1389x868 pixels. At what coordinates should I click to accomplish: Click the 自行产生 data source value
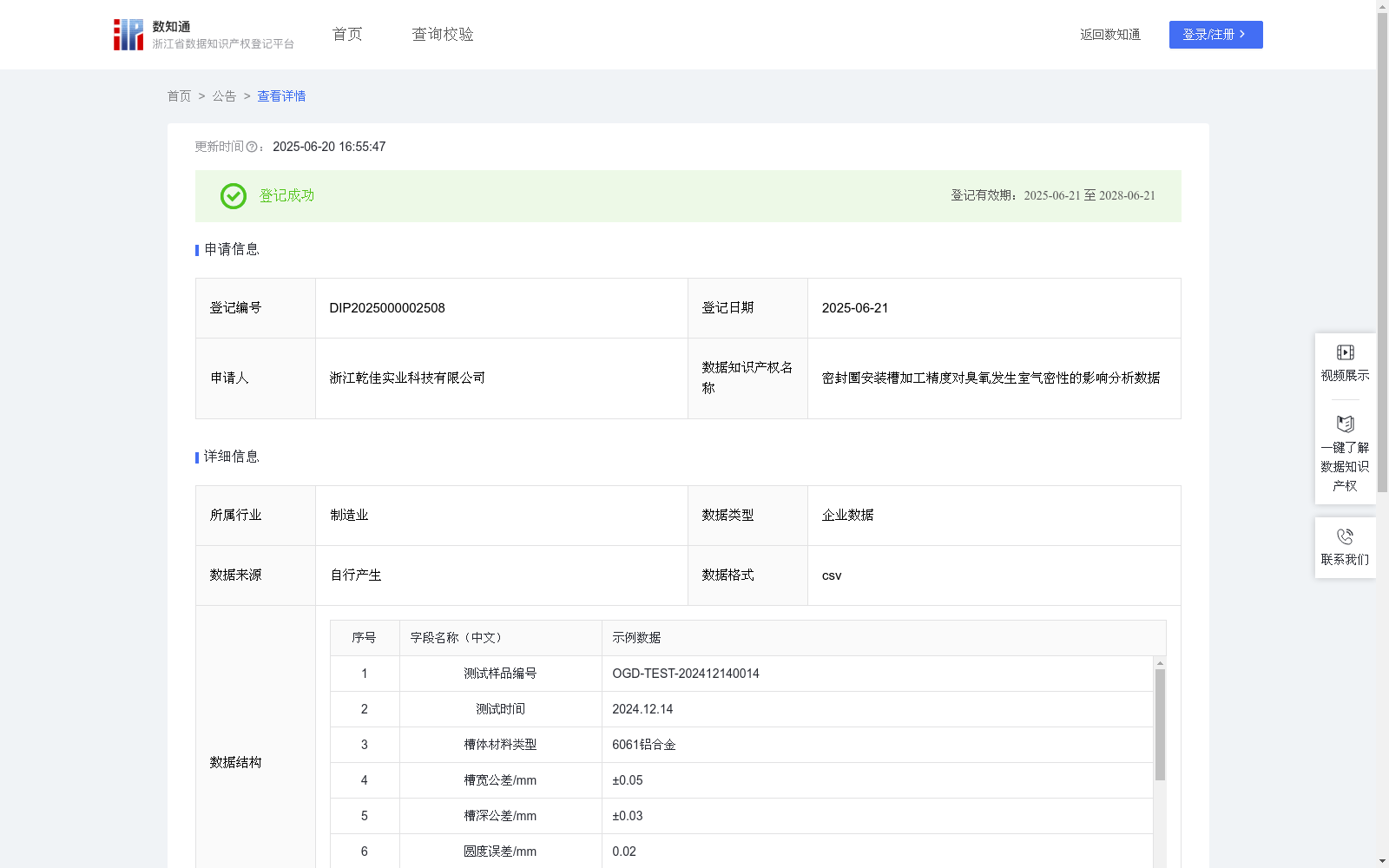click(356, 575)
